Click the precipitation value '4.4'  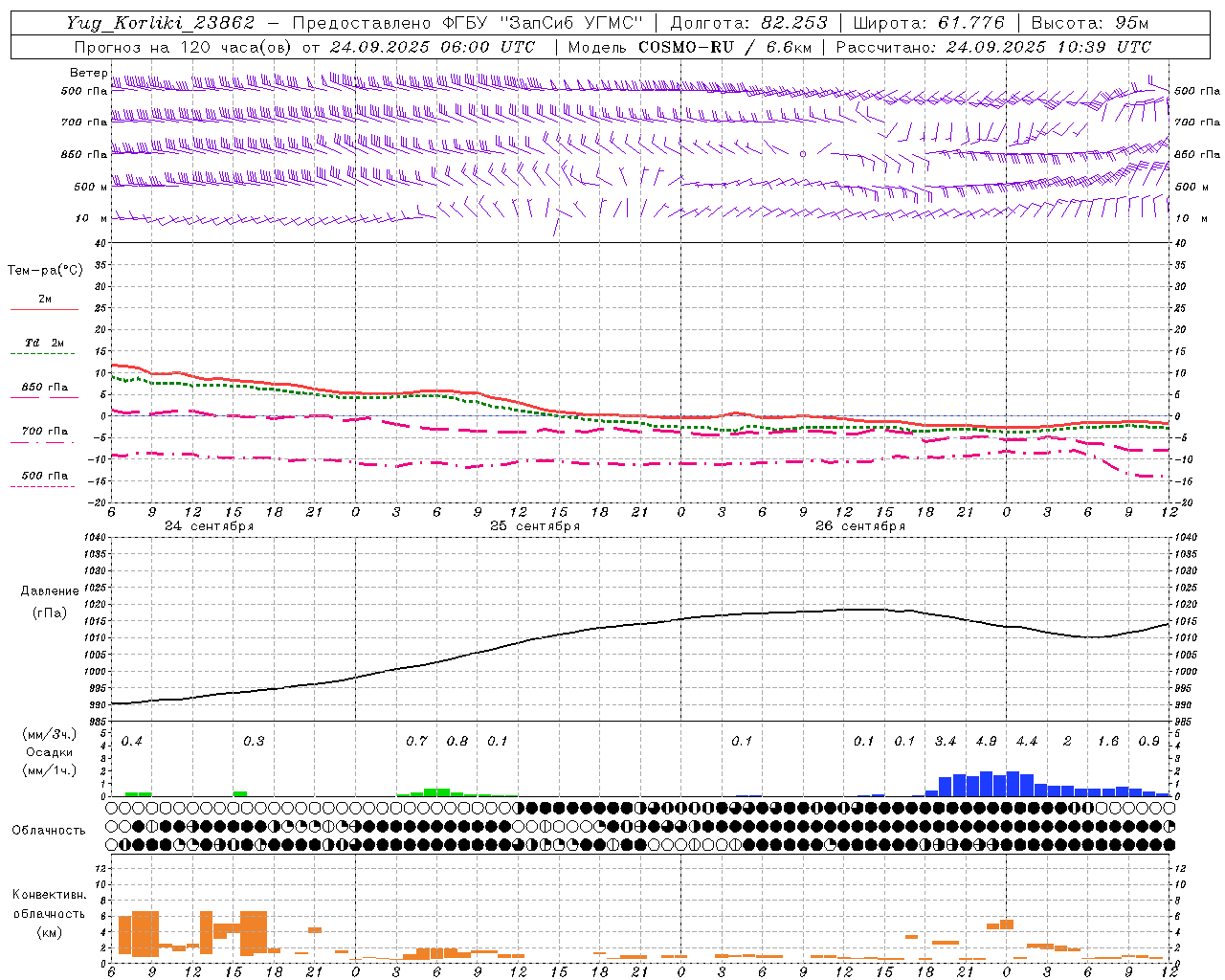pyautogui.click(x=1027, y=742)
